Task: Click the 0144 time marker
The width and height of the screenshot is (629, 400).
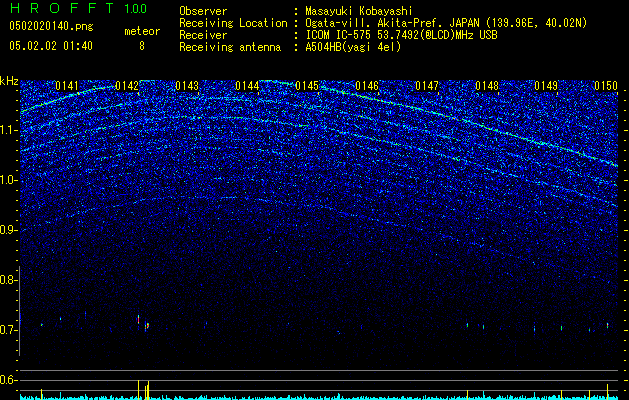Action: point(247,86)
